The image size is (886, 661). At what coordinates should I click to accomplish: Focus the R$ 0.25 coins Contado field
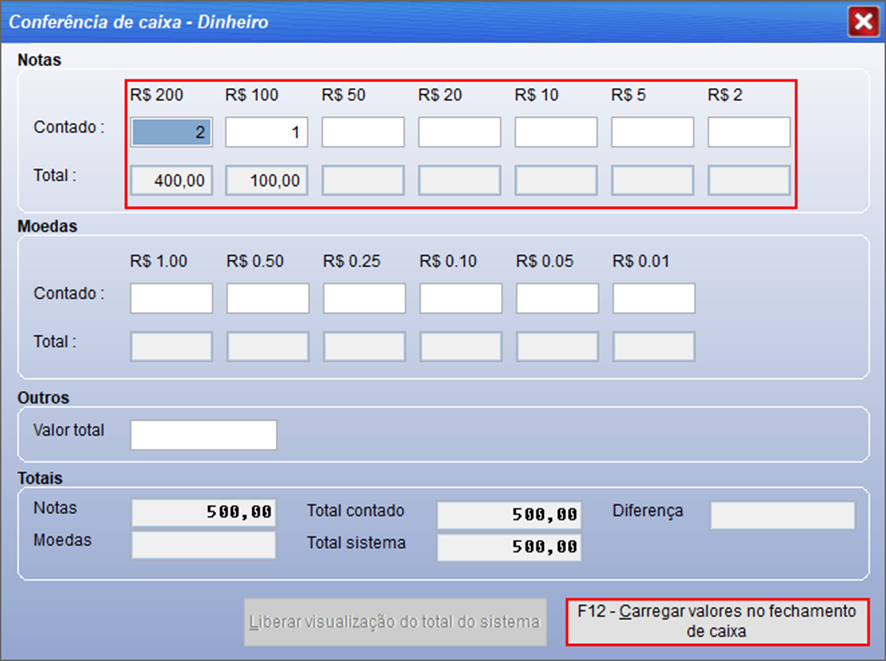364,298
